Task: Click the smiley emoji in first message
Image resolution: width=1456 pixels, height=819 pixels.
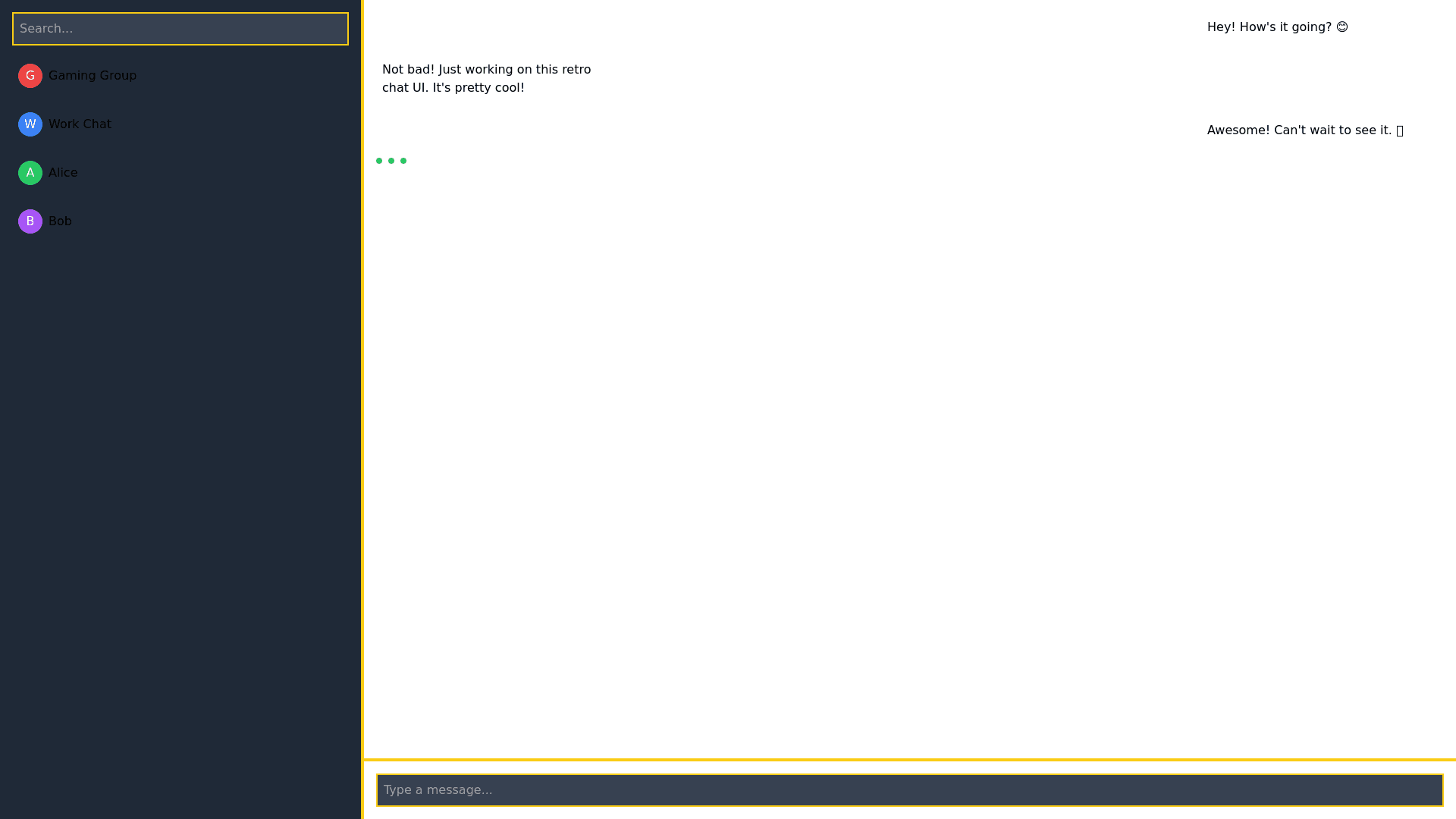Action: 1342,27
